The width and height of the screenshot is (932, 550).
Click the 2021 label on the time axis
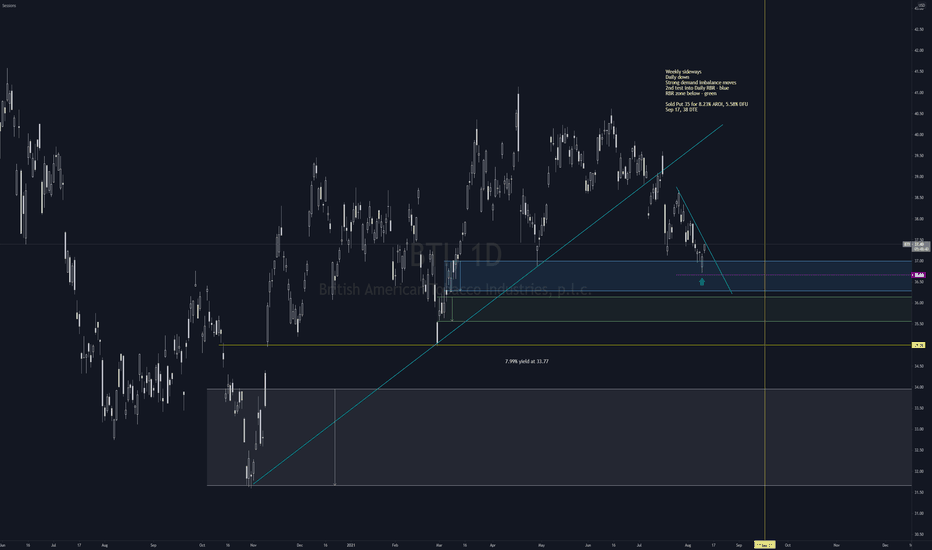(351, 545)
